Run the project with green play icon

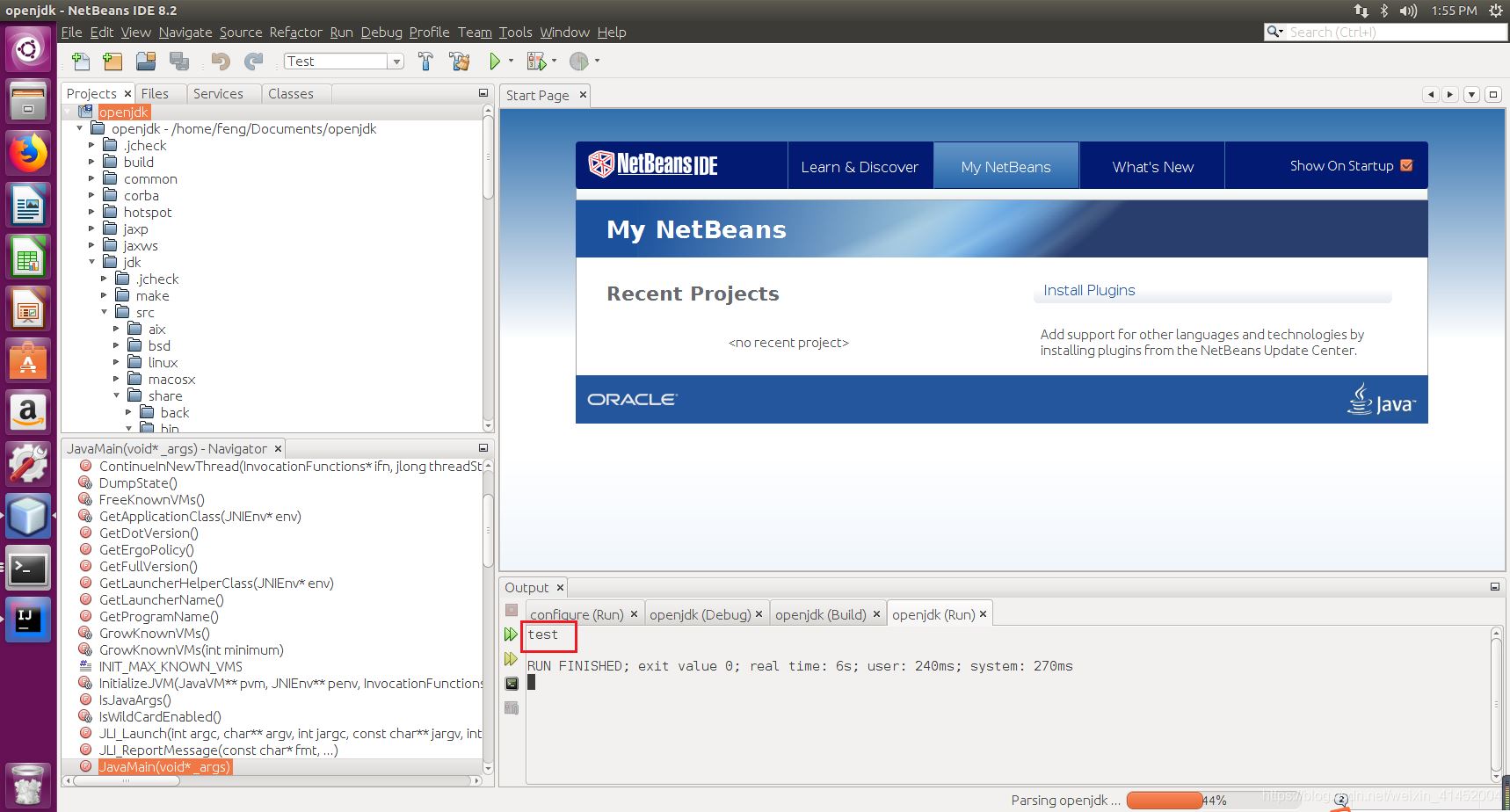[495, 62]
